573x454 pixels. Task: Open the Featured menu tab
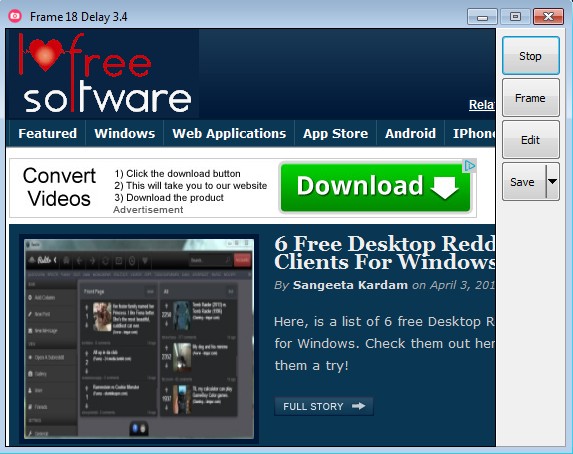coord(48,133)
